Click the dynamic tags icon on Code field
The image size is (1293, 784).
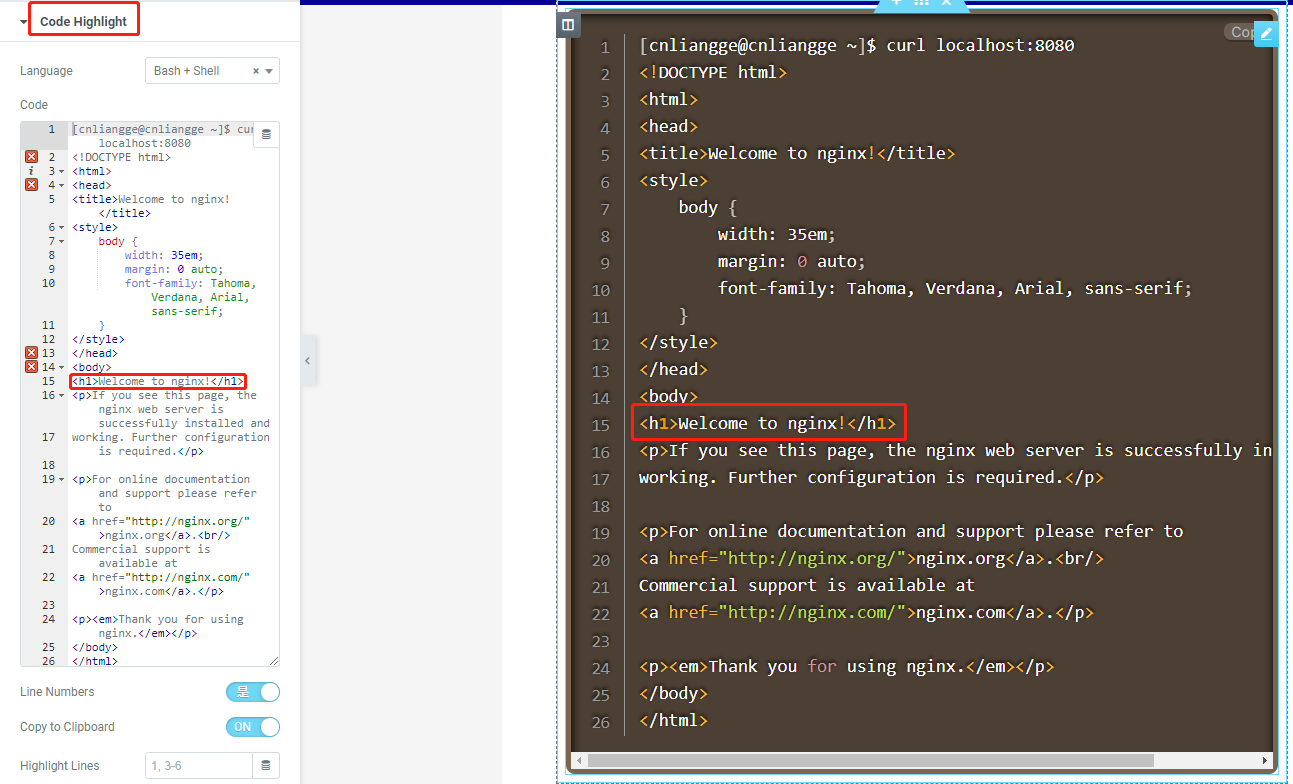point(266,134)
